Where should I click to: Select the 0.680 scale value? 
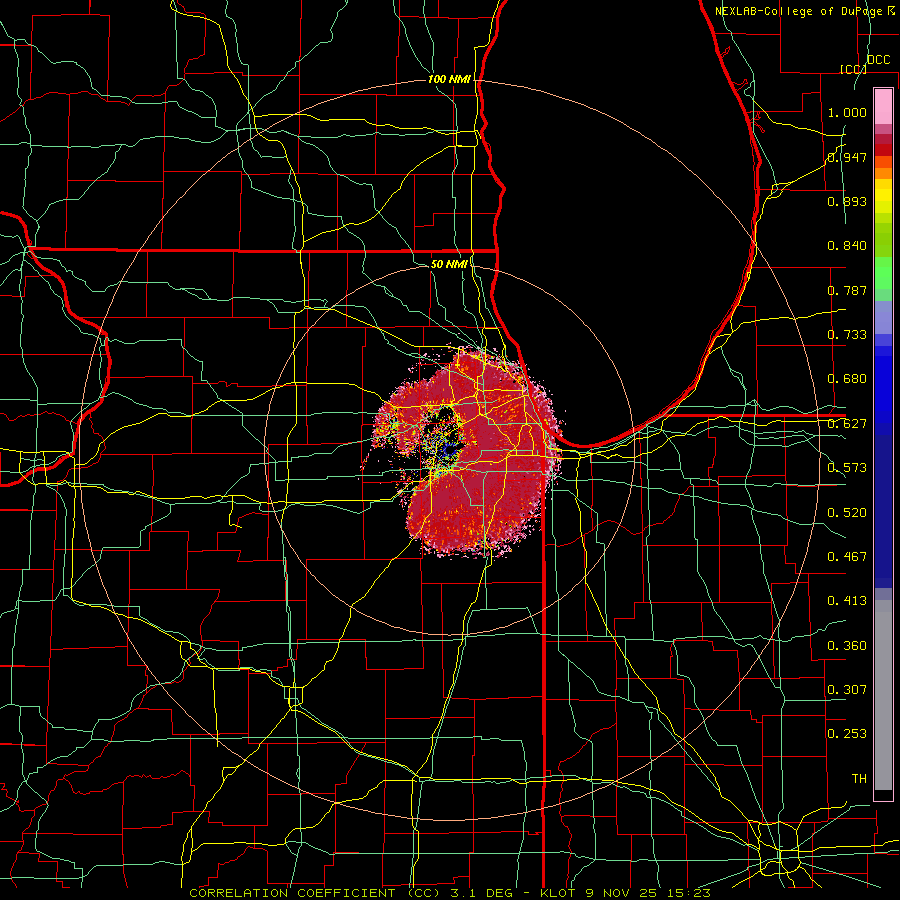point(847,379)
